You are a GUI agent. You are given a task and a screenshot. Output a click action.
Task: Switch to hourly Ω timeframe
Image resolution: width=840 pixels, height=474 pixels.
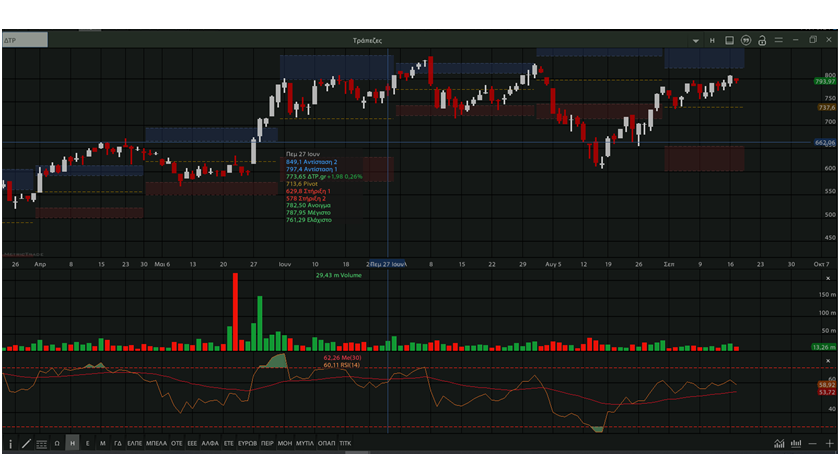[x=57, y=443]
